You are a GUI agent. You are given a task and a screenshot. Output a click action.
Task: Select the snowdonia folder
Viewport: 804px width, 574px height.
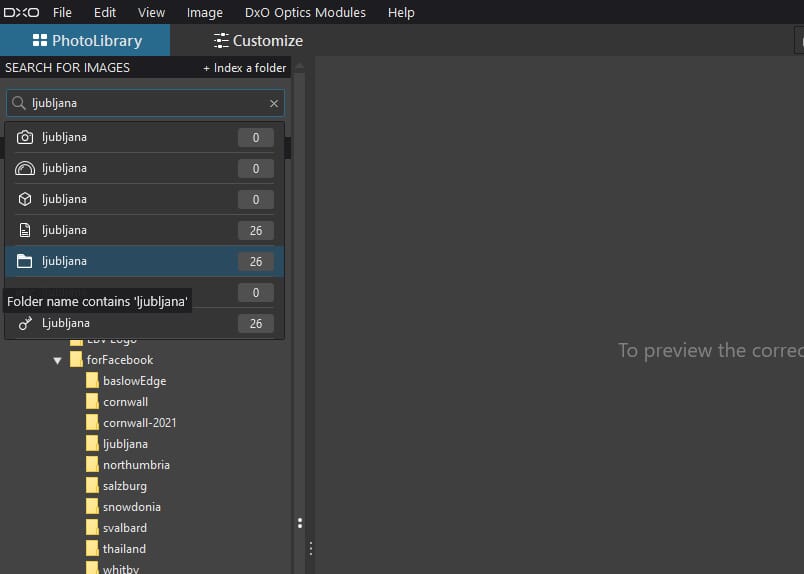[132, 507]
